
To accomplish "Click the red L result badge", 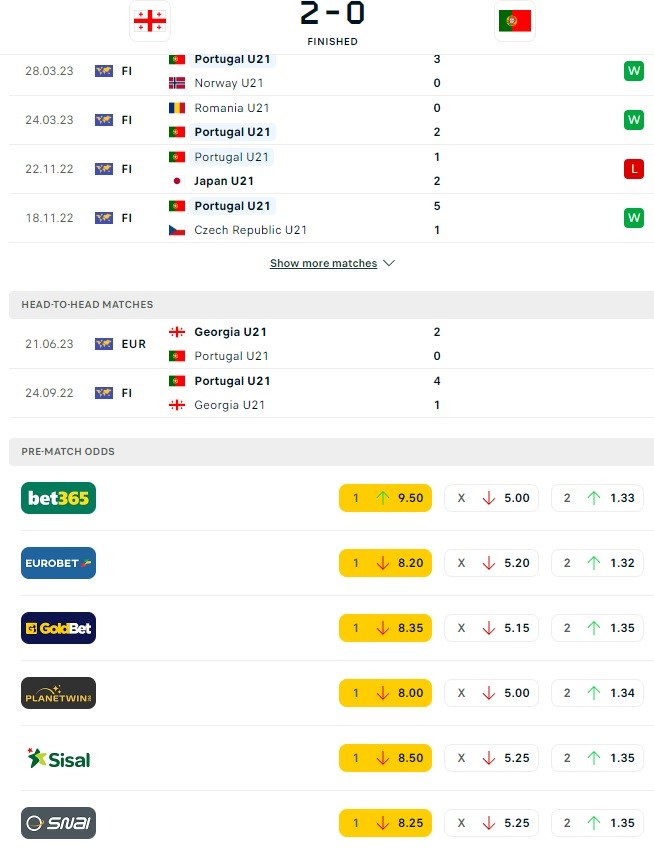I will [634, 169].
